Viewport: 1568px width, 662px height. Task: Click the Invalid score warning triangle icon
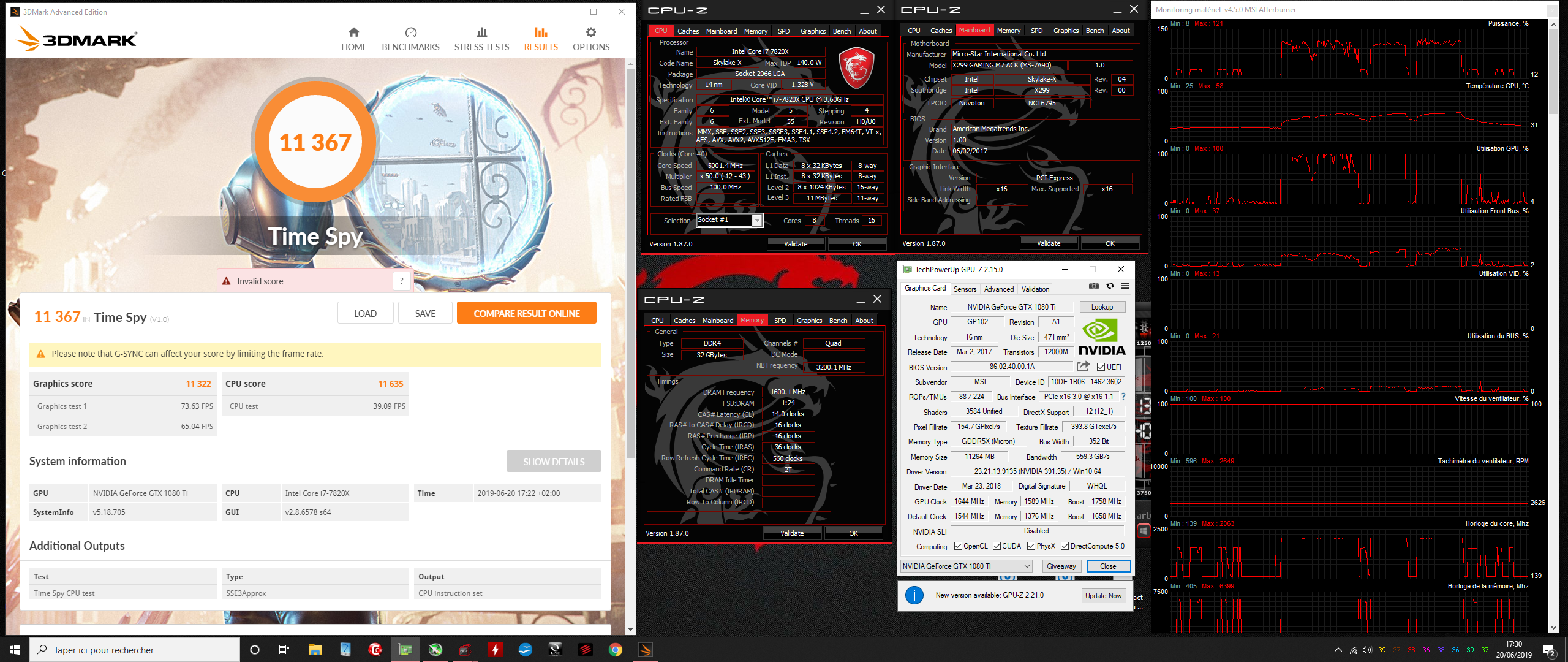point(226,281)
